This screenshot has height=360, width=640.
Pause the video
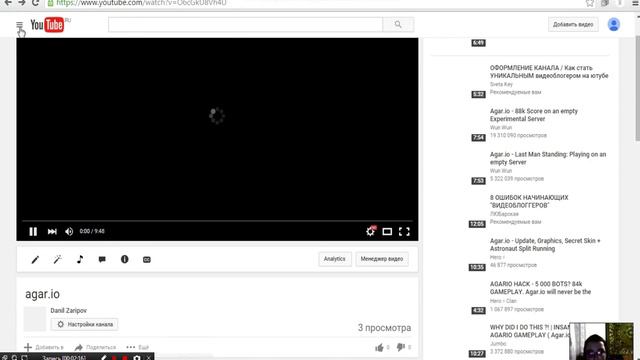pos(33,231)
